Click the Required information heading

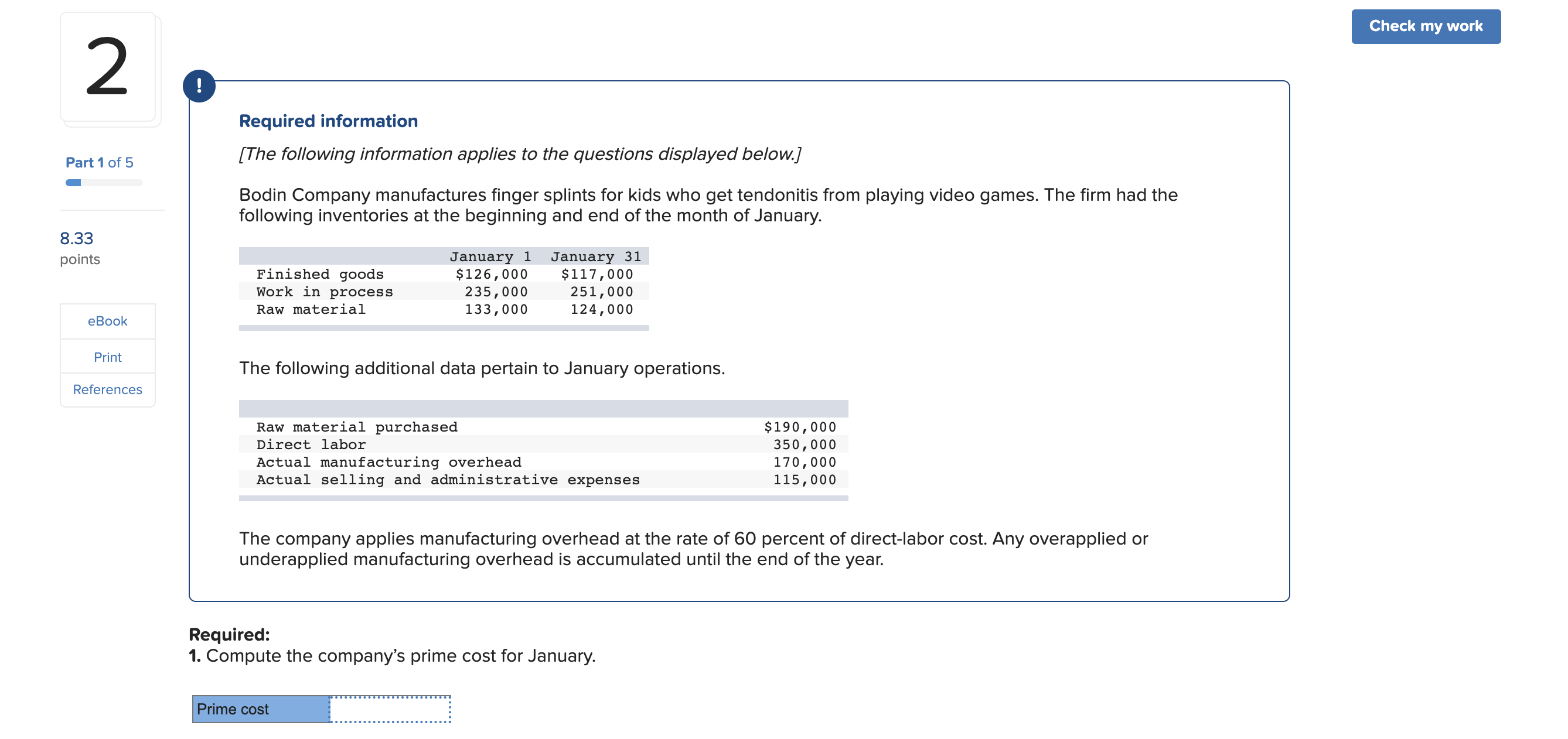click(x=328, y=121)
